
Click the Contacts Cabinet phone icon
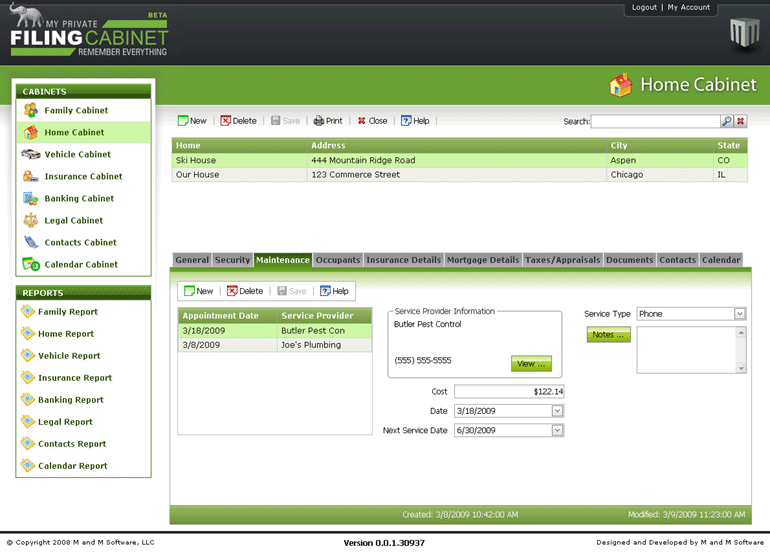30,242
